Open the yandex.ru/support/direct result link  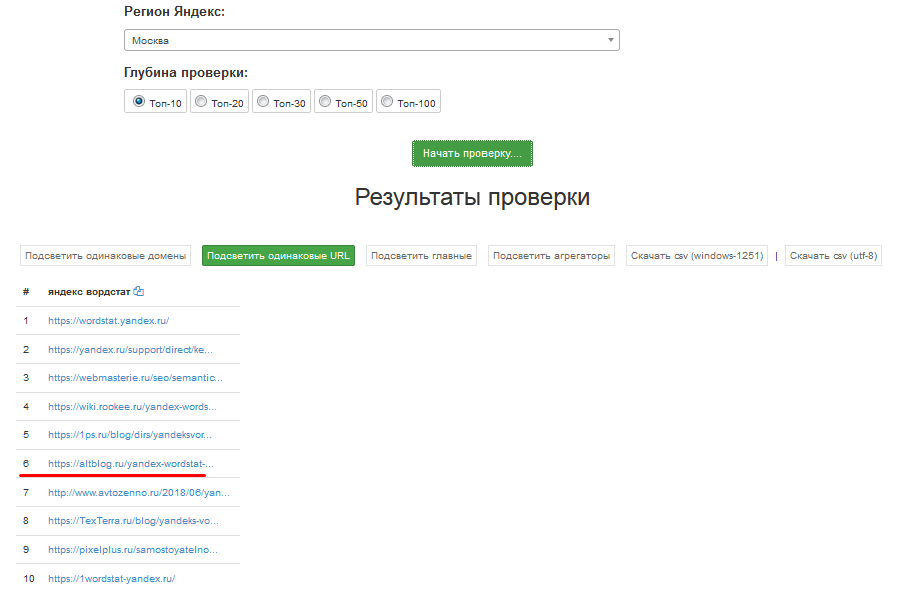pos(130,350)
